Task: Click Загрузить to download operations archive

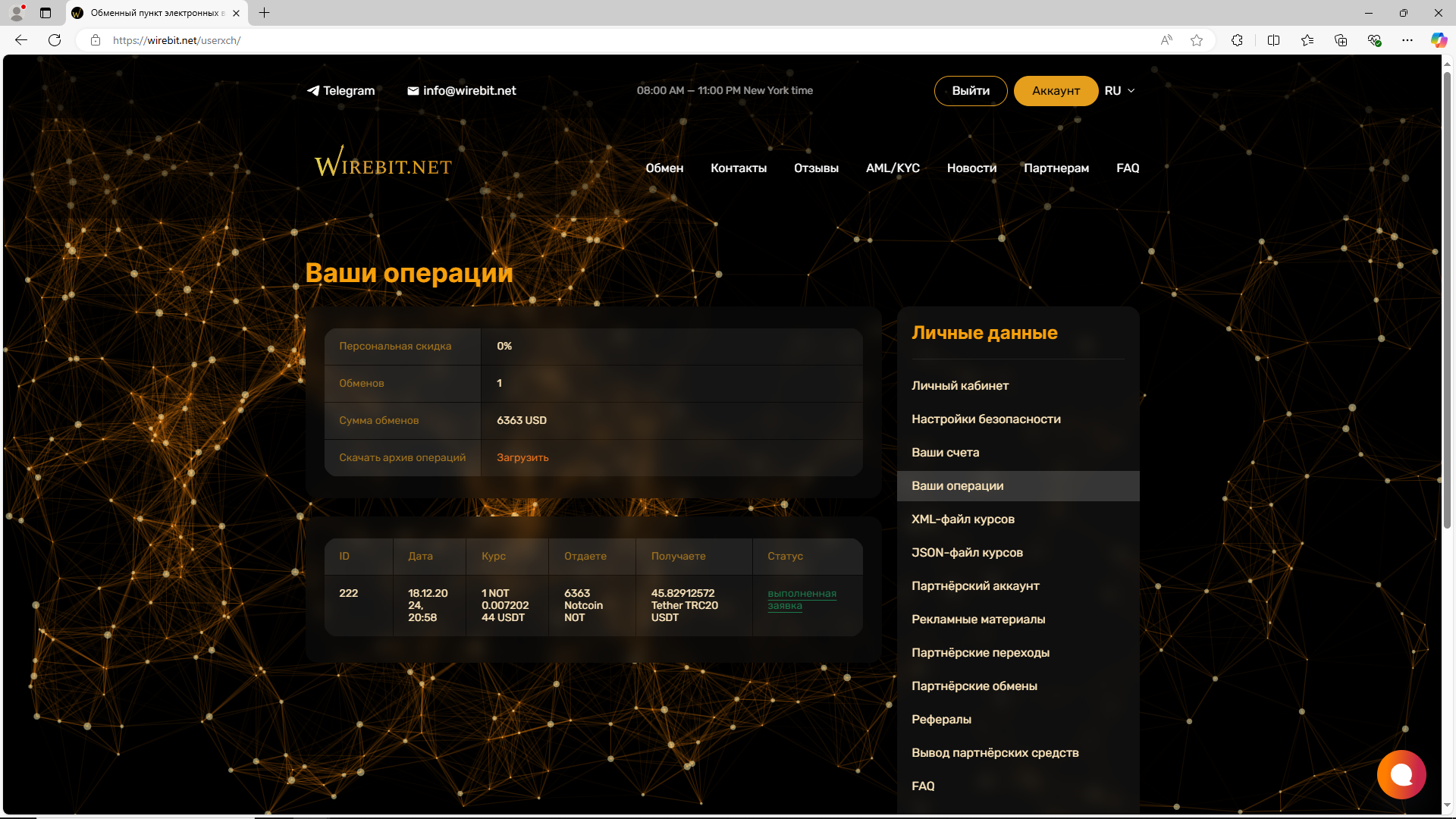Action: 522,458
